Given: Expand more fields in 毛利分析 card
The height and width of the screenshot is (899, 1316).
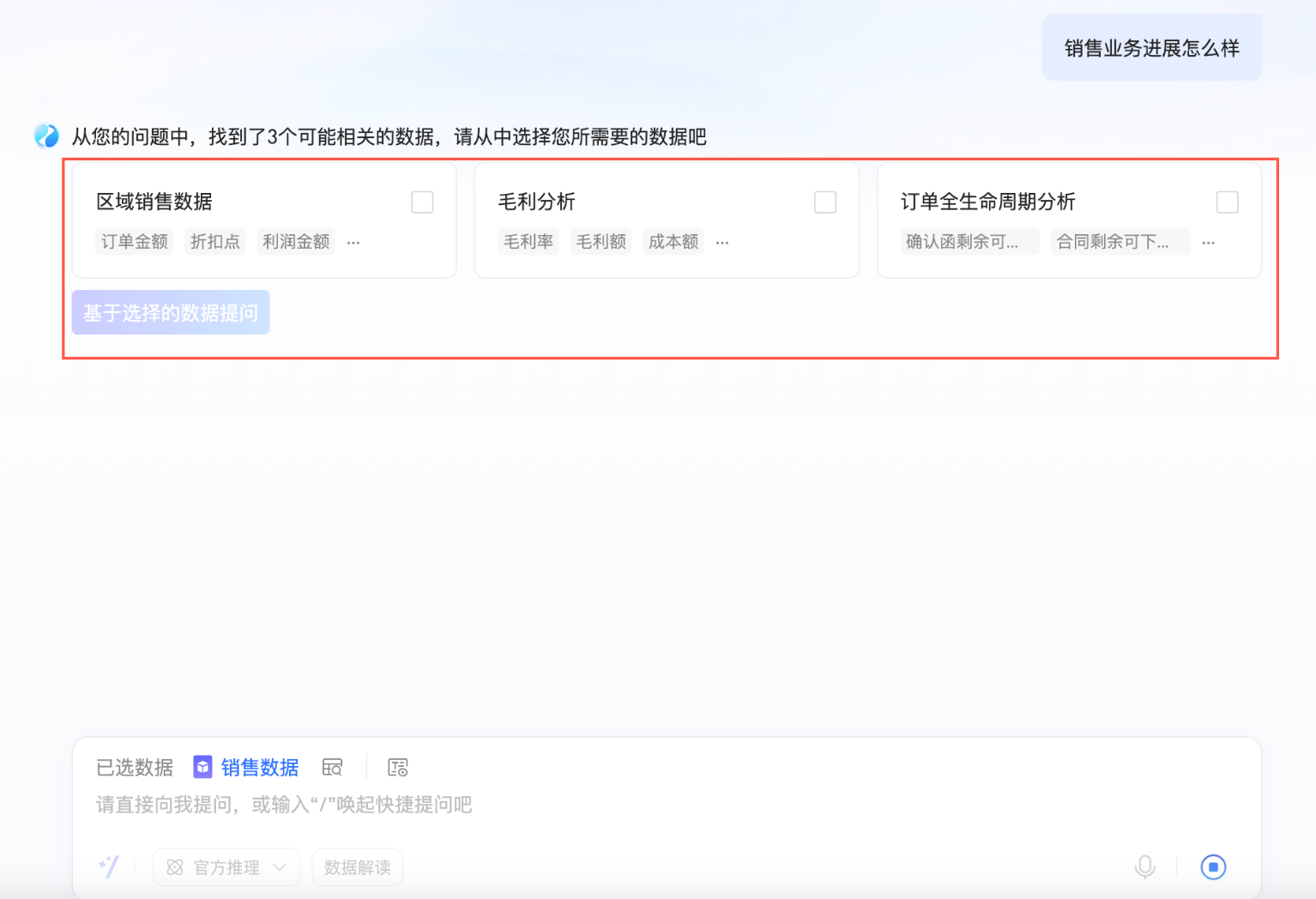Looking at the screenshot, I should coord(722,243).
